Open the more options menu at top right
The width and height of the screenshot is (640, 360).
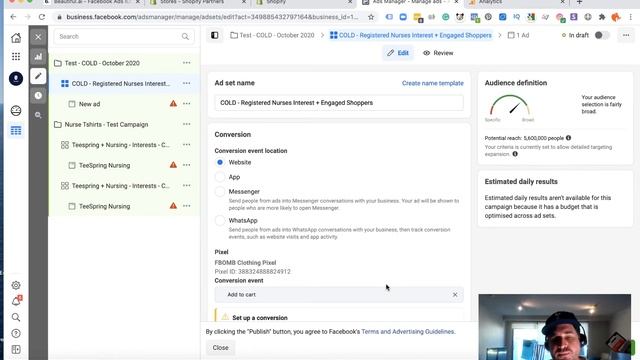(626, 36)
